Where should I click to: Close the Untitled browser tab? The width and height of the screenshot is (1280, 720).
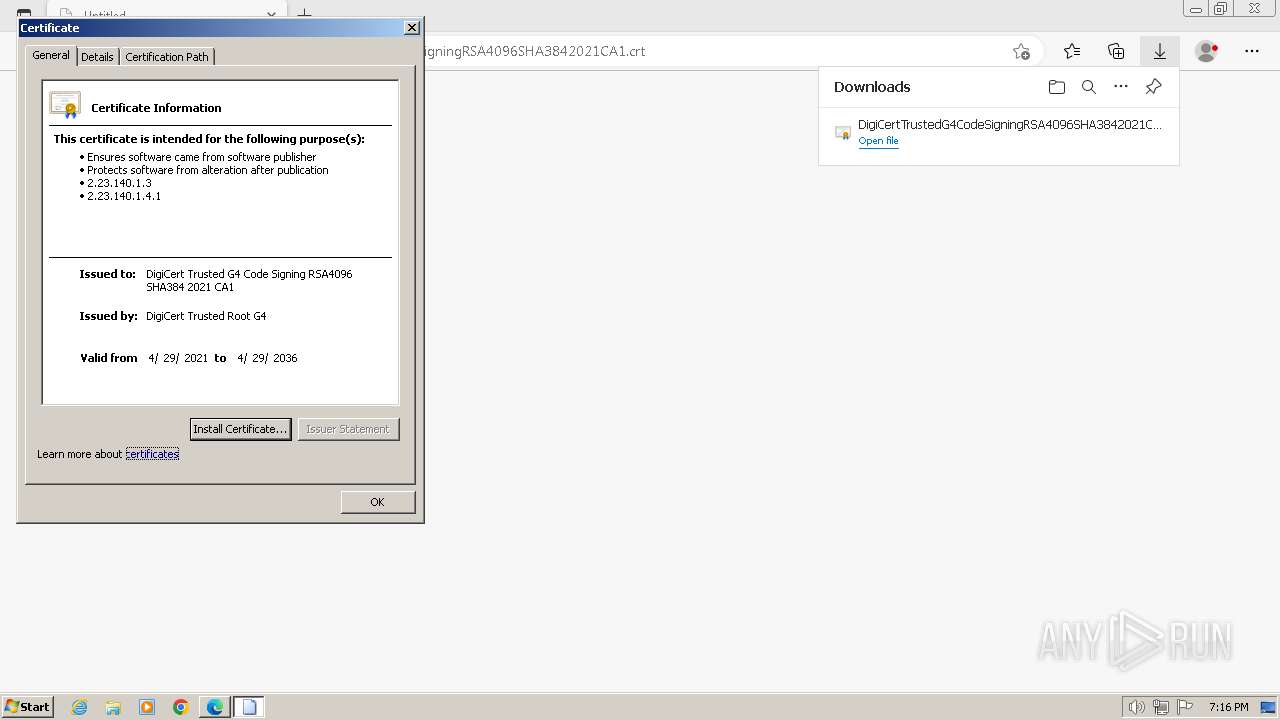[271, 14]
